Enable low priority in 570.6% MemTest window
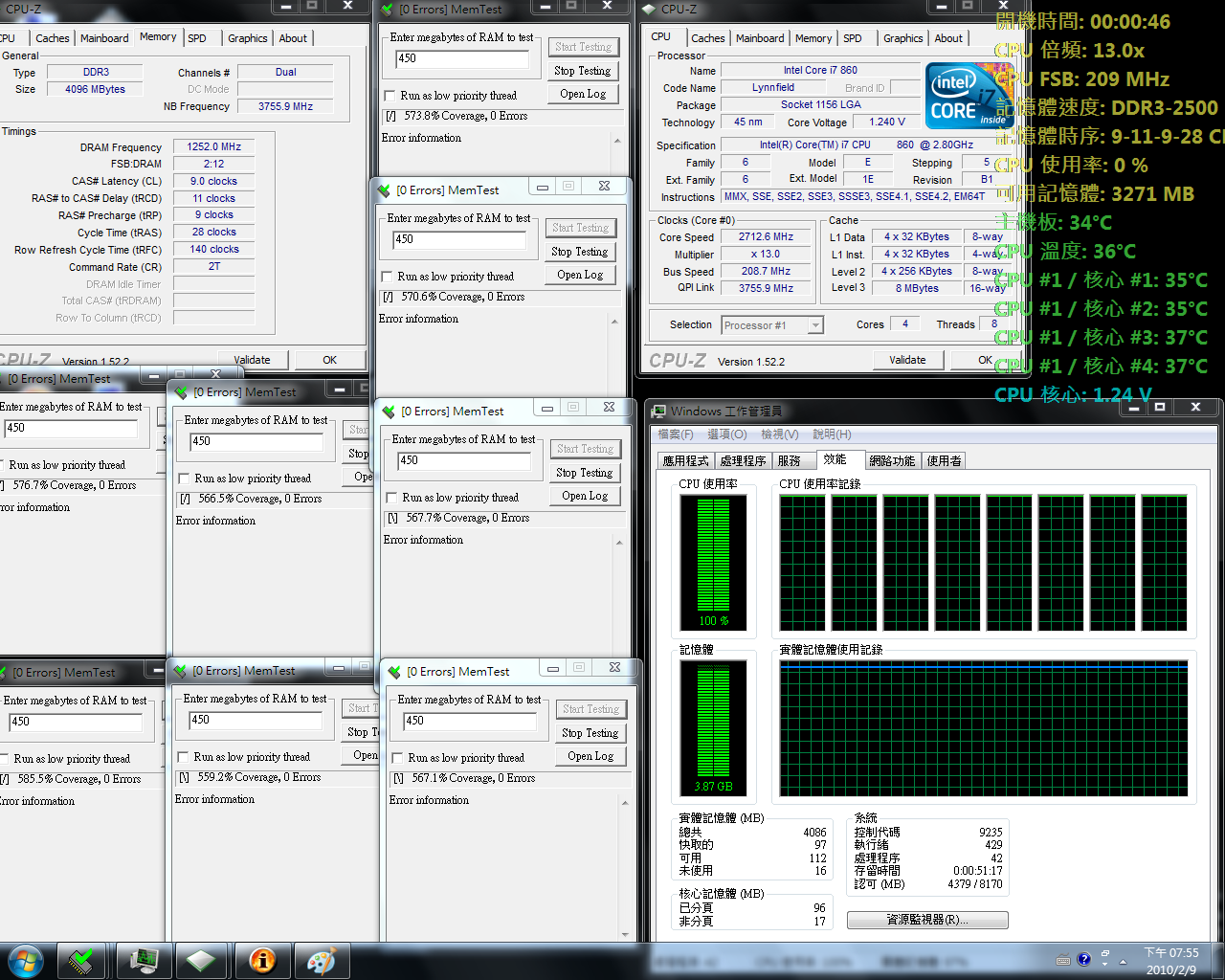1225x980 pixels. (x=387, y=277)
